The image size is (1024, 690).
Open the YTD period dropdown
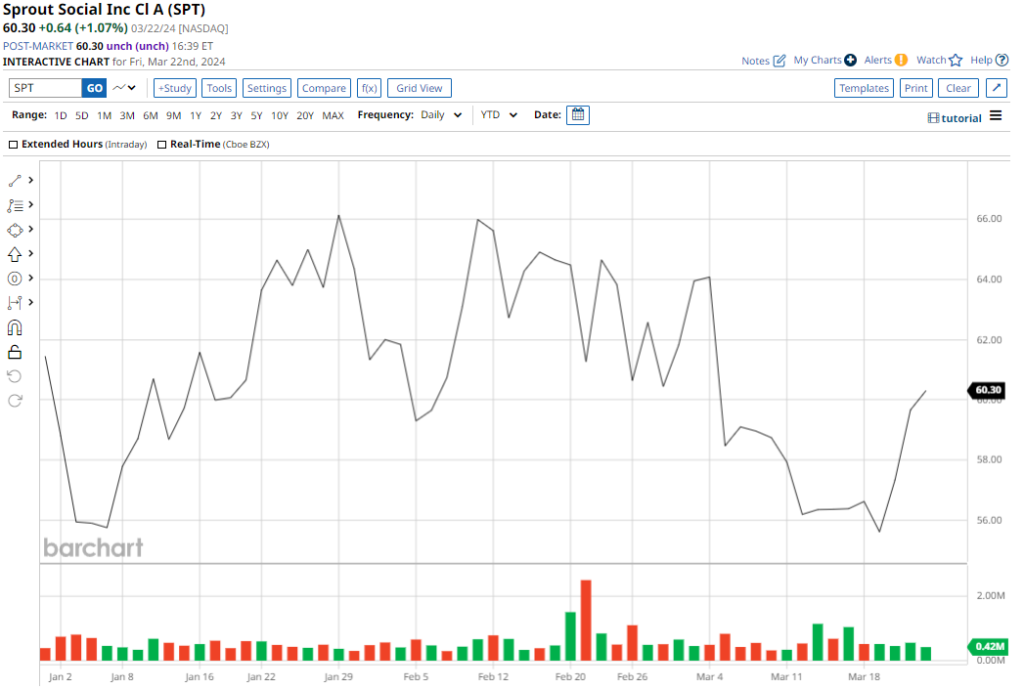pos(499,115)
